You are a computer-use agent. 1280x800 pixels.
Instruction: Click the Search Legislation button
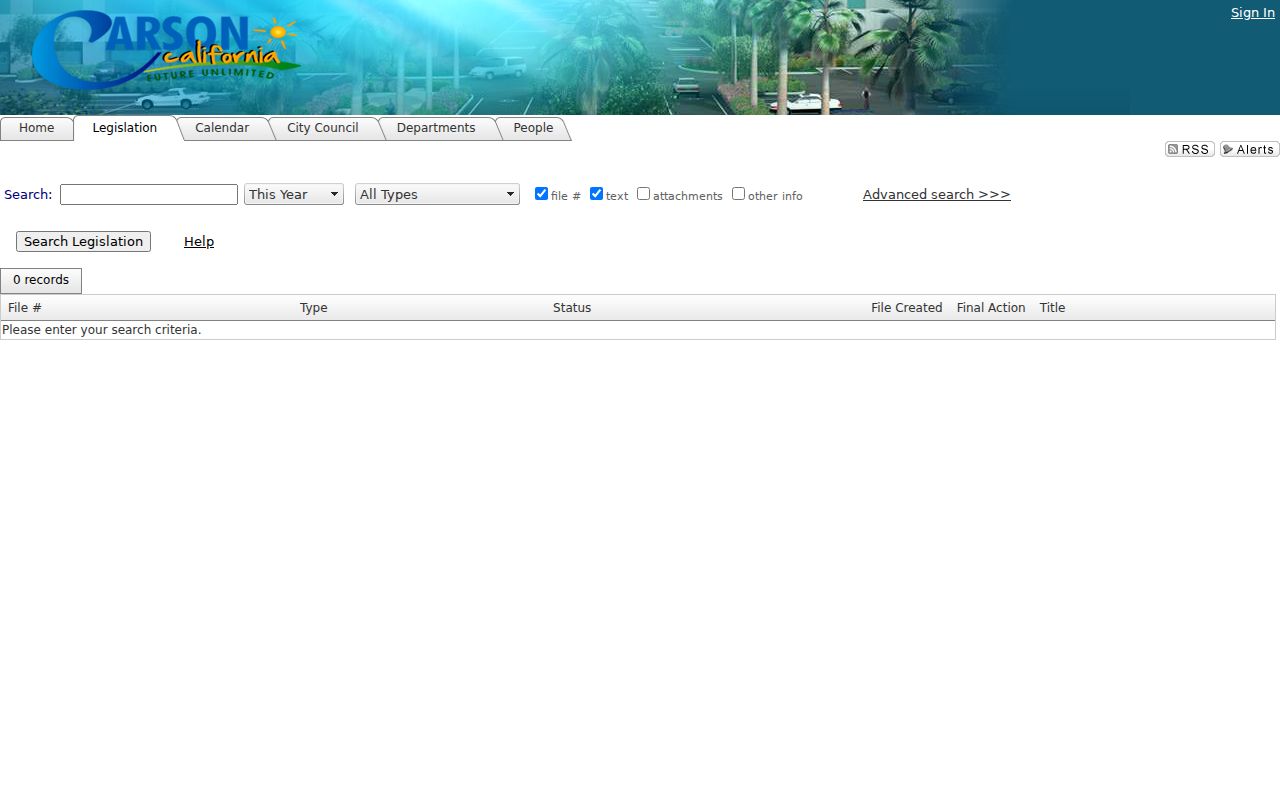click(83, 241)
